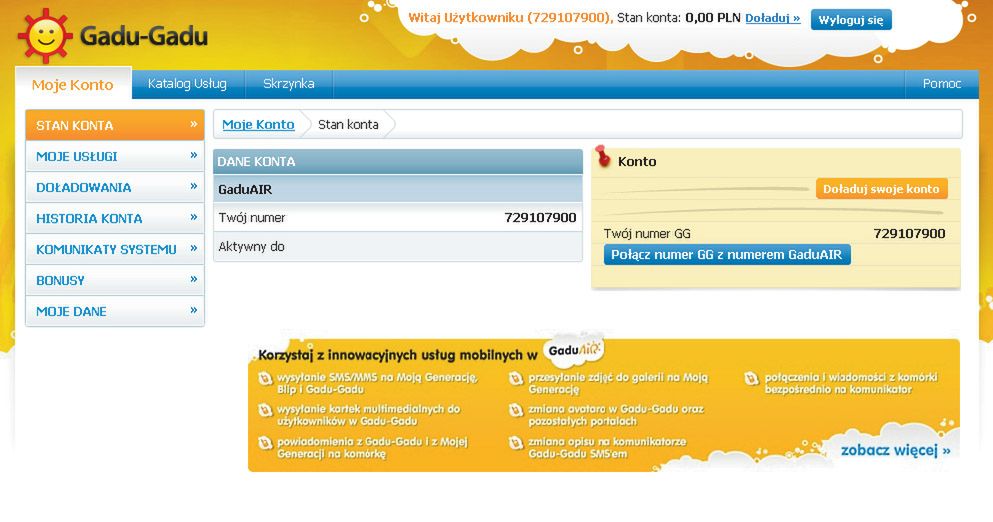This screenshot has height=522, width=993.
Task: Click the 'DANE KONTA' panel header
Action: tap(398, 162)
